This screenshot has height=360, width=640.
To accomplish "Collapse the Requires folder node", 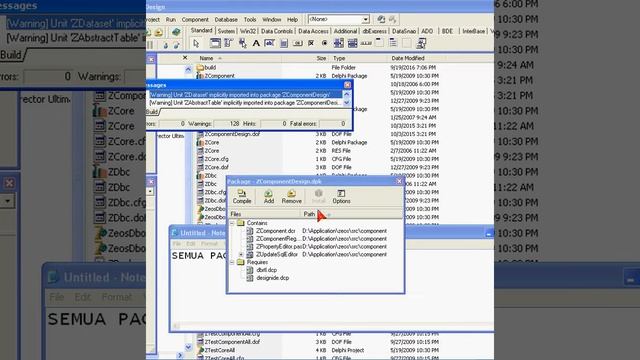I will tap(232, 262).
